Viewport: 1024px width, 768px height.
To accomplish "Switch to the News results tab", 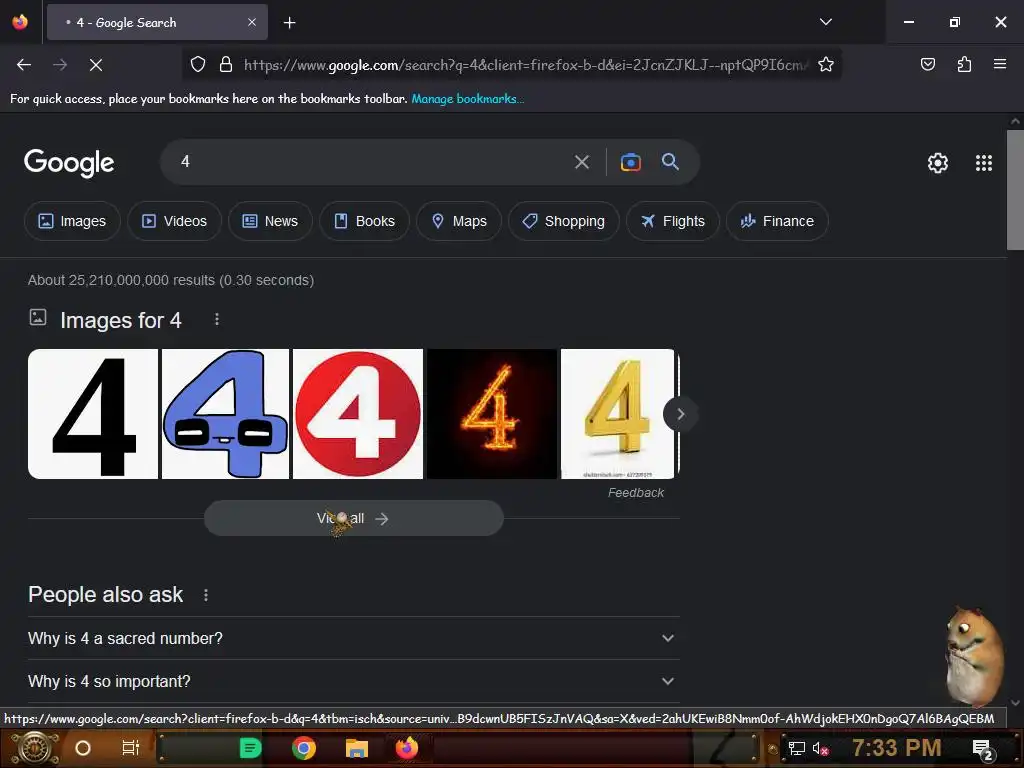I will pyautogui.click(x=270, y=221).
